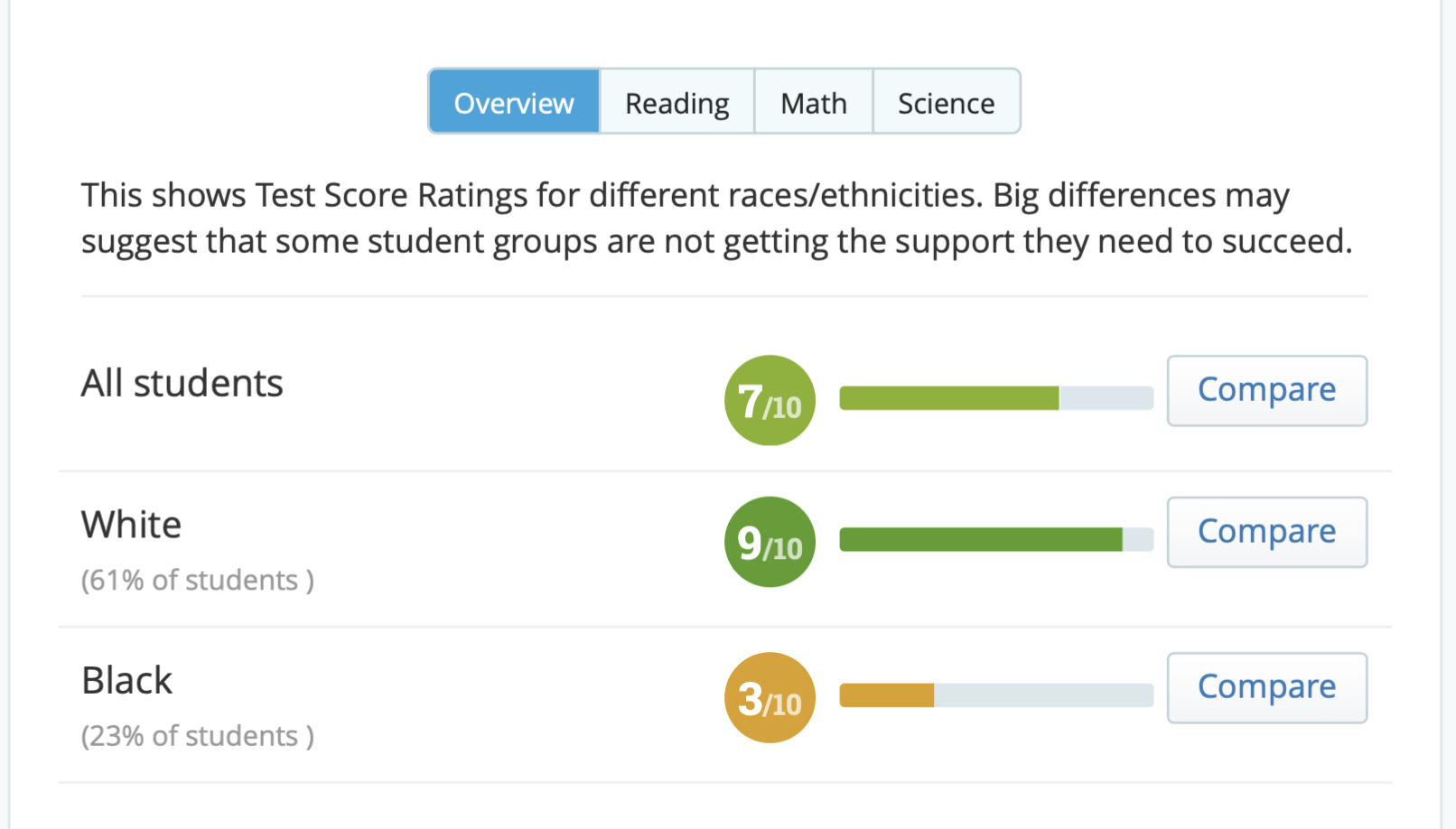This screenshot has width=1456, height=829.
Task: Compare Black students' test scores
Action: pyautogui.click(x=1267, y=688)
